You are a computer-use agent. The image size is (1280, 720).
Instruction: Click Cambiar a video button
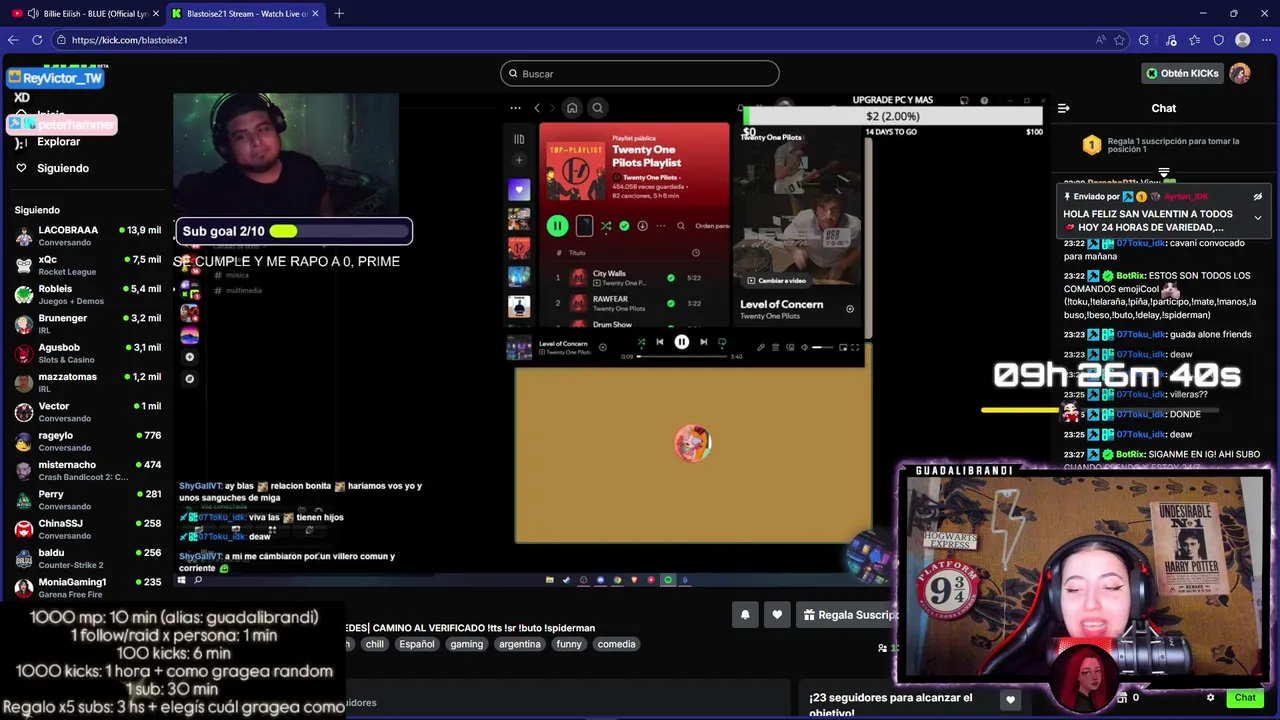(776, 281)
